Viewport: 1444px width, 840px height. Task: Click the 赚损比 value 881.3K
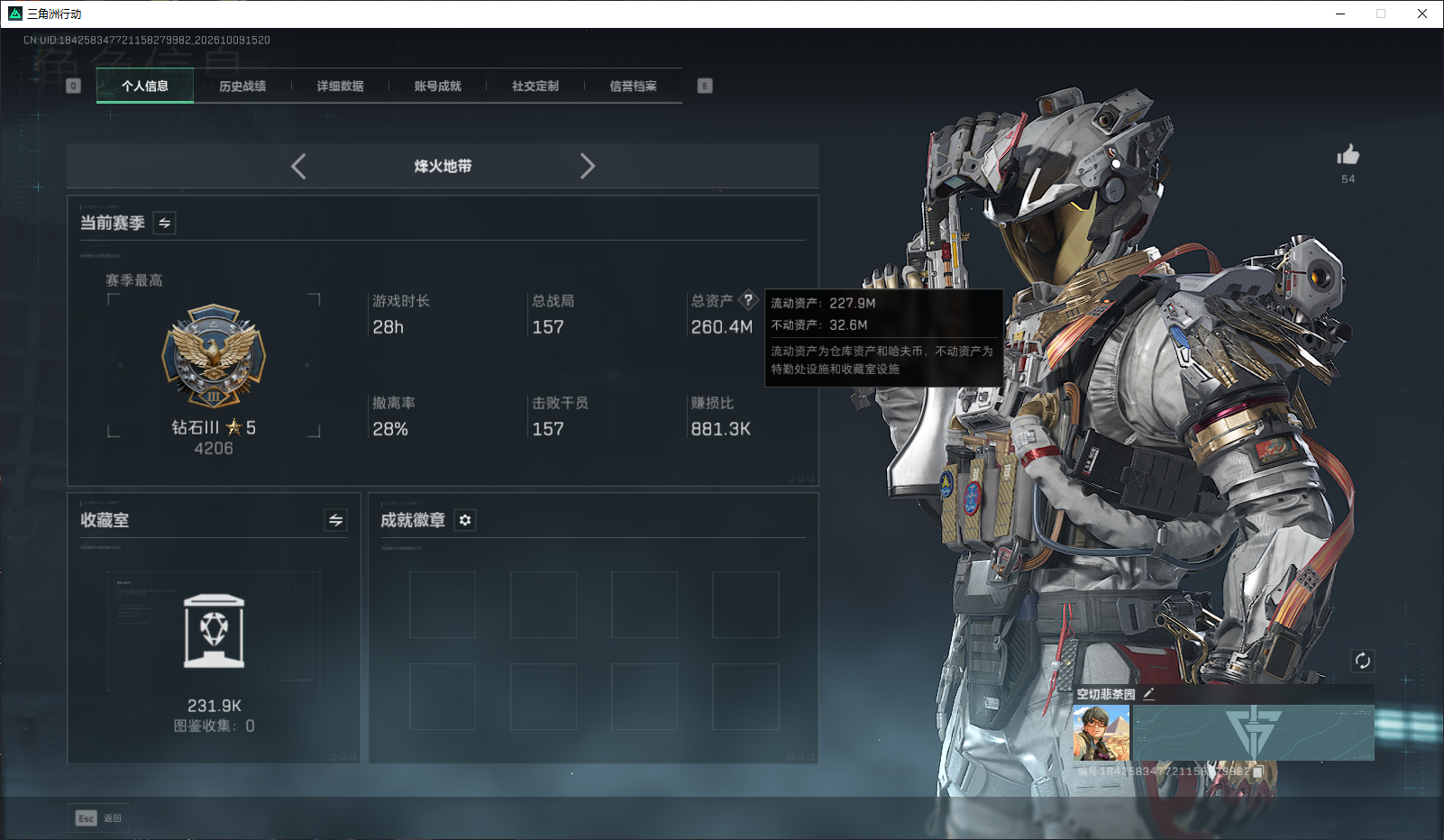point(721,429)
